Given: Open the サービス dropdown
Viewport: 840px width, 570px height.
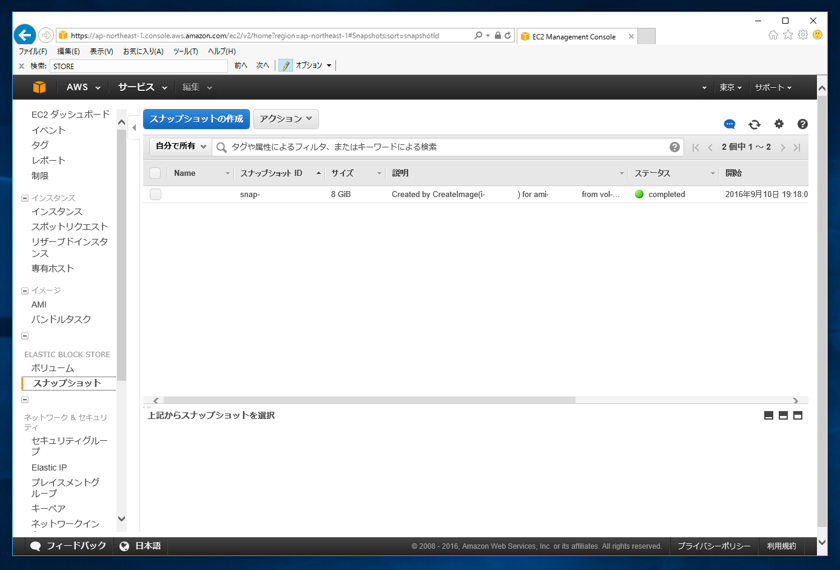Looking at the screenshot, I should [x=142, y=87].
